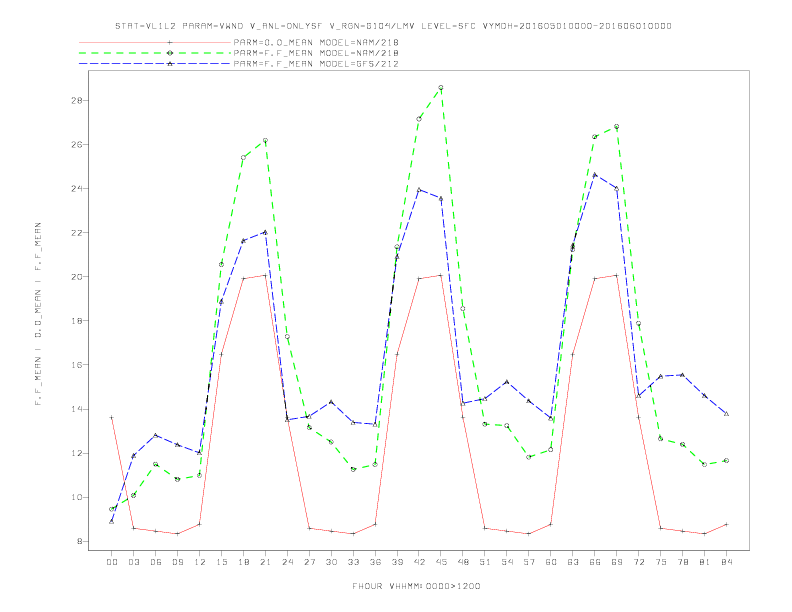
Task: Click the circle marker on green legend line
Action: (170, 53)
